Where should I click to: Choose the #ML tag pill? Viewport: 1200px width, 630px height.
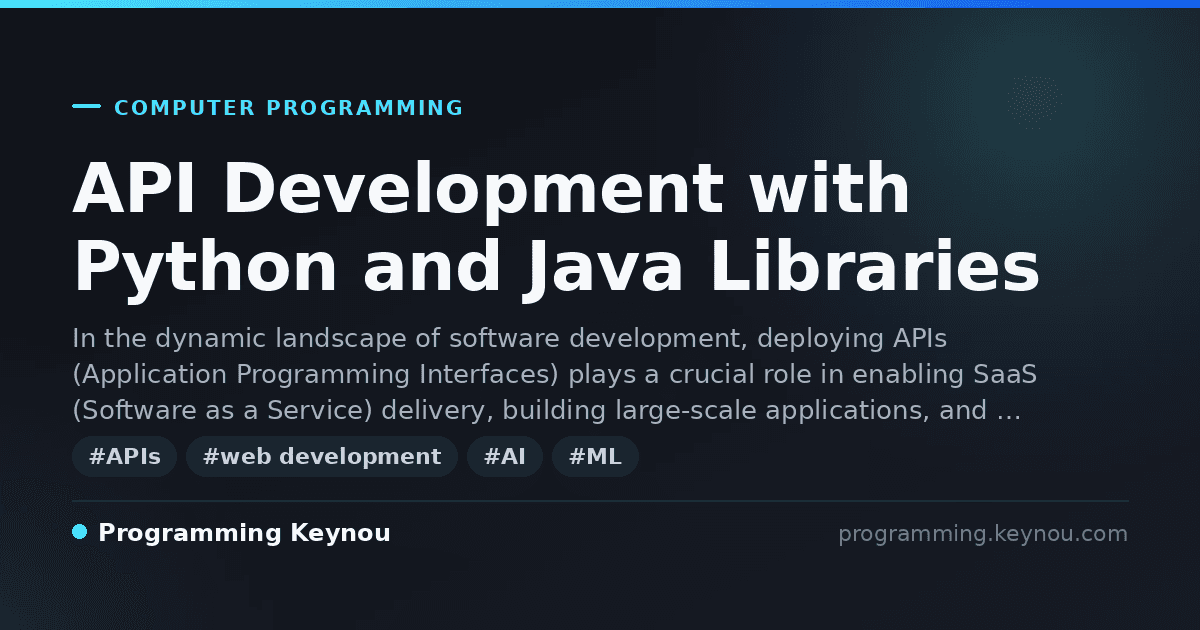click(x=595, y=457)
